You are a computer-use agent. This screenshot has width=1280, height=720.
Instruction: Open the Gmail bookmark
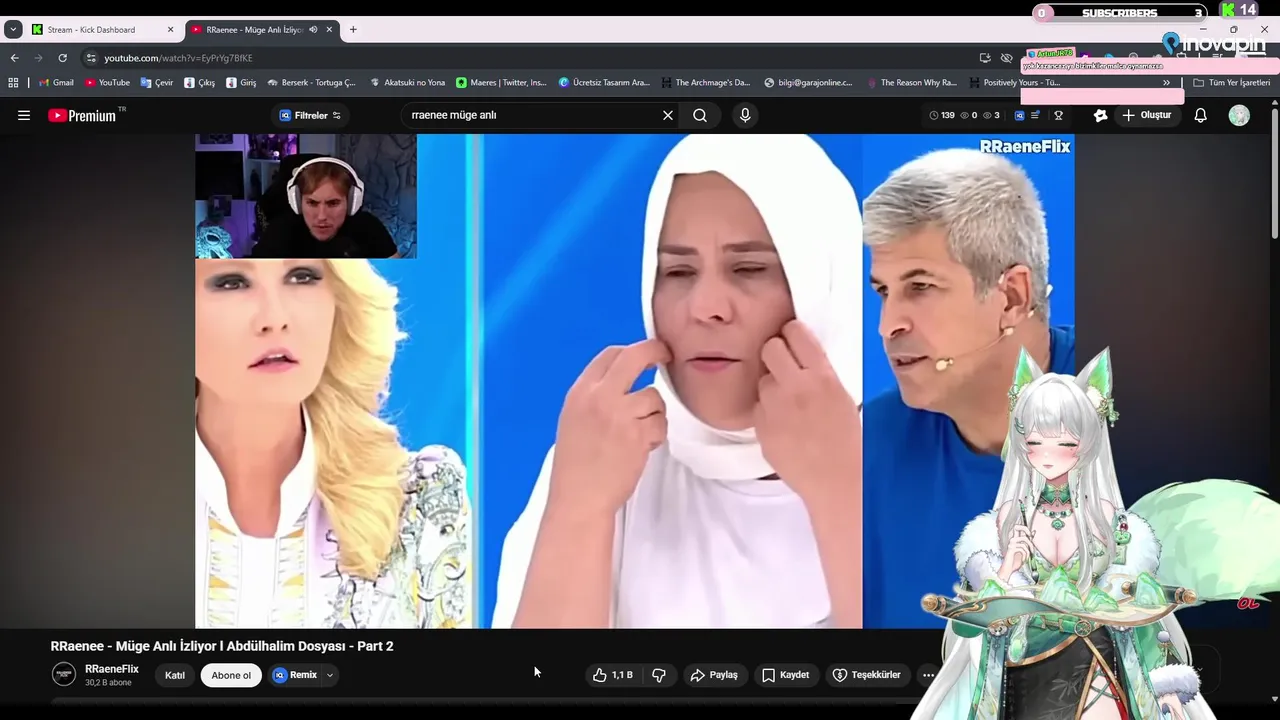pyautogui.click(x=56, y=83)
